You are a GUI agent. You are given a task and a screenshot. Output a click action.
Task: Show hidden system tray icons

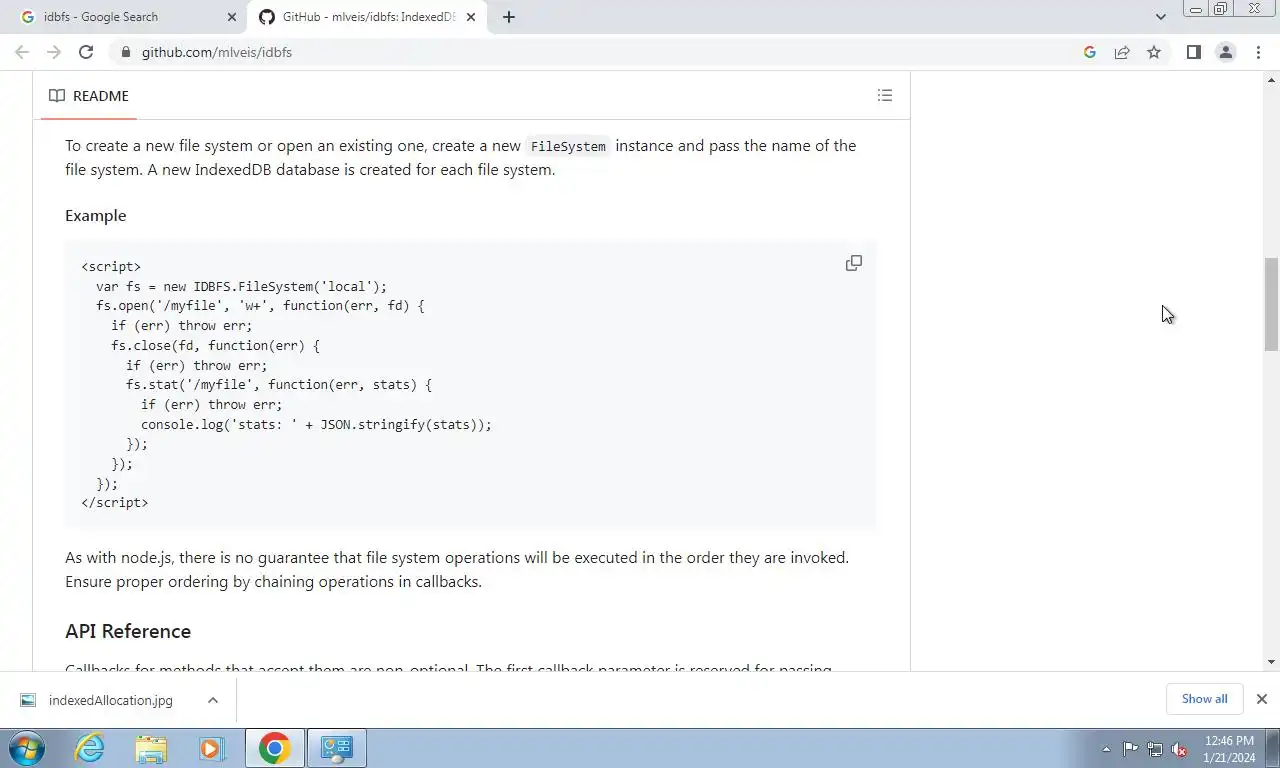tap(1106, 749)
